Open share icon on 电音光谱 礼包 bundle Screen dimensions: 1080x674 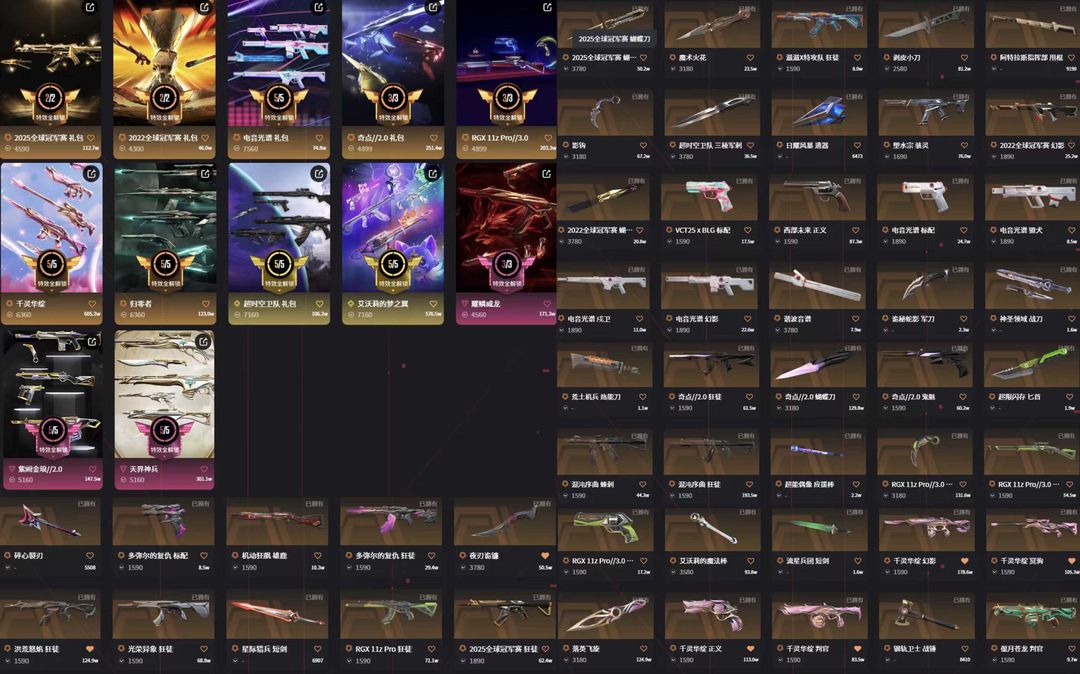pos(319,8)
